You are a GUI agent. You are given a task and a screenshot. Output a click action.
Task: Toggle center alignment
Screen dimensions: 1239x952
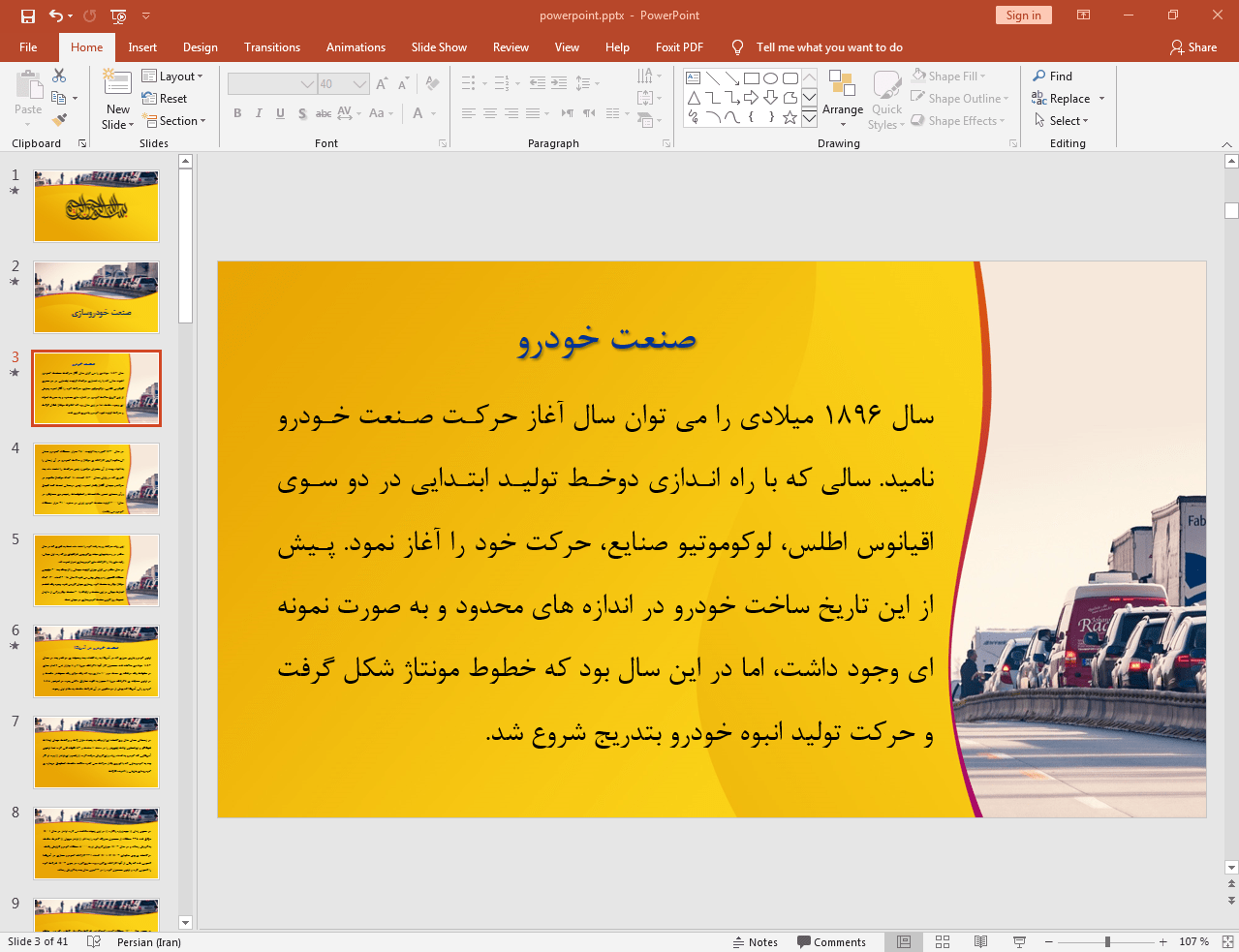click(490, 113)
